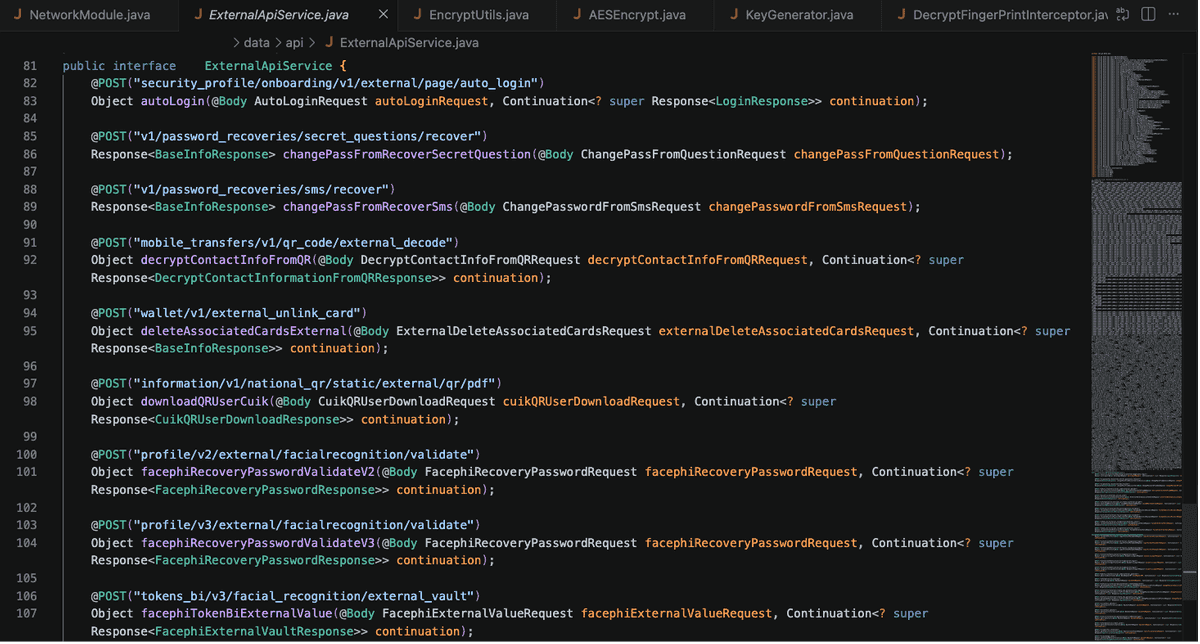Open the KeyGenerator.java tab
Viewport: 1200px width, 644px height.
coord(791,15)
